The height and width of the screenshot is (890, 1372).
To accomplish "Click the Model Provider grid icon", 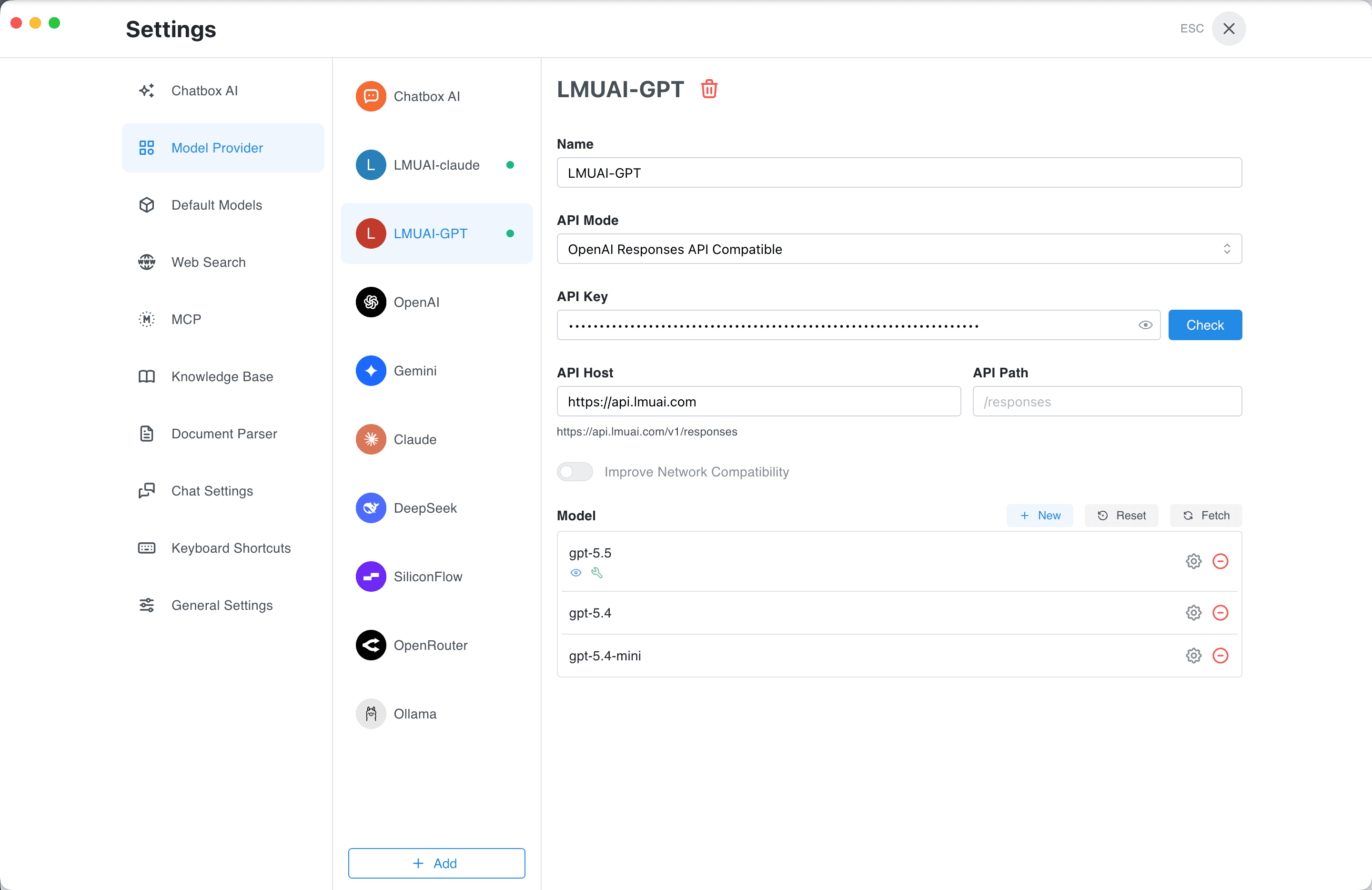I will point(146,148).
